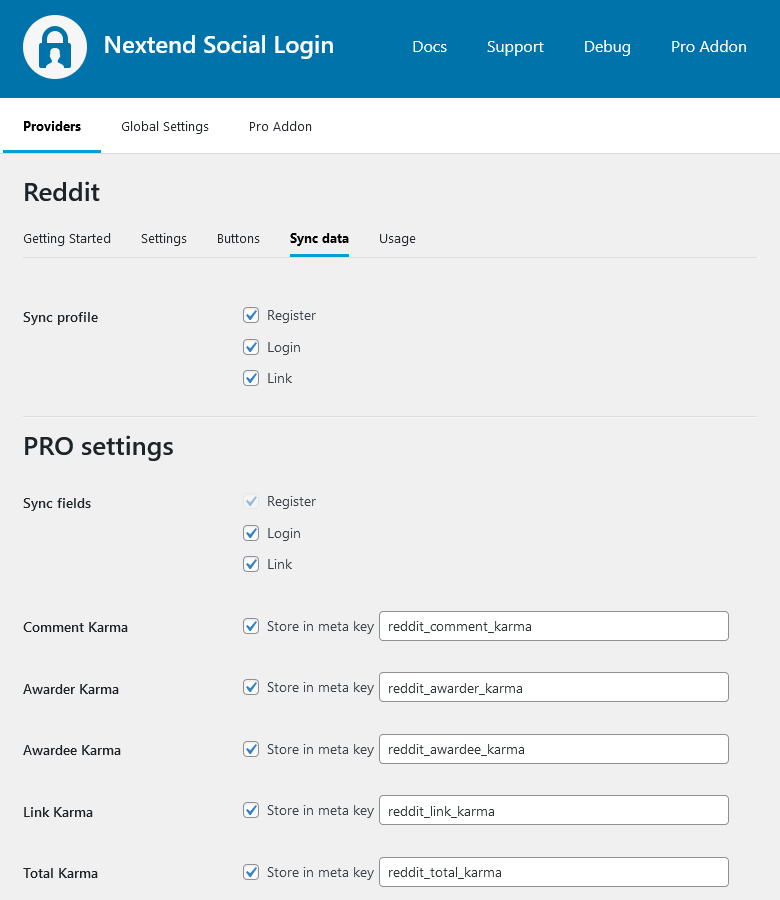Open the Pro Addon tab below header
The image size is (780, 900).
coord(280,127)
